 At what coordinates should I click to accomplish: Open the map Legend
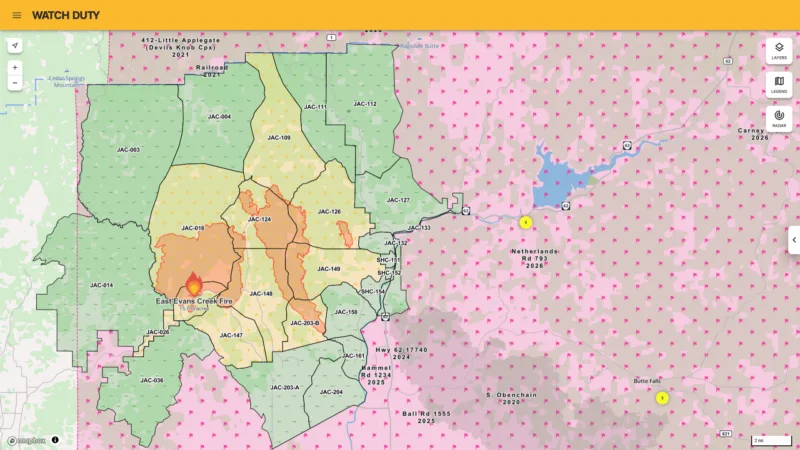tap(779, 85)
